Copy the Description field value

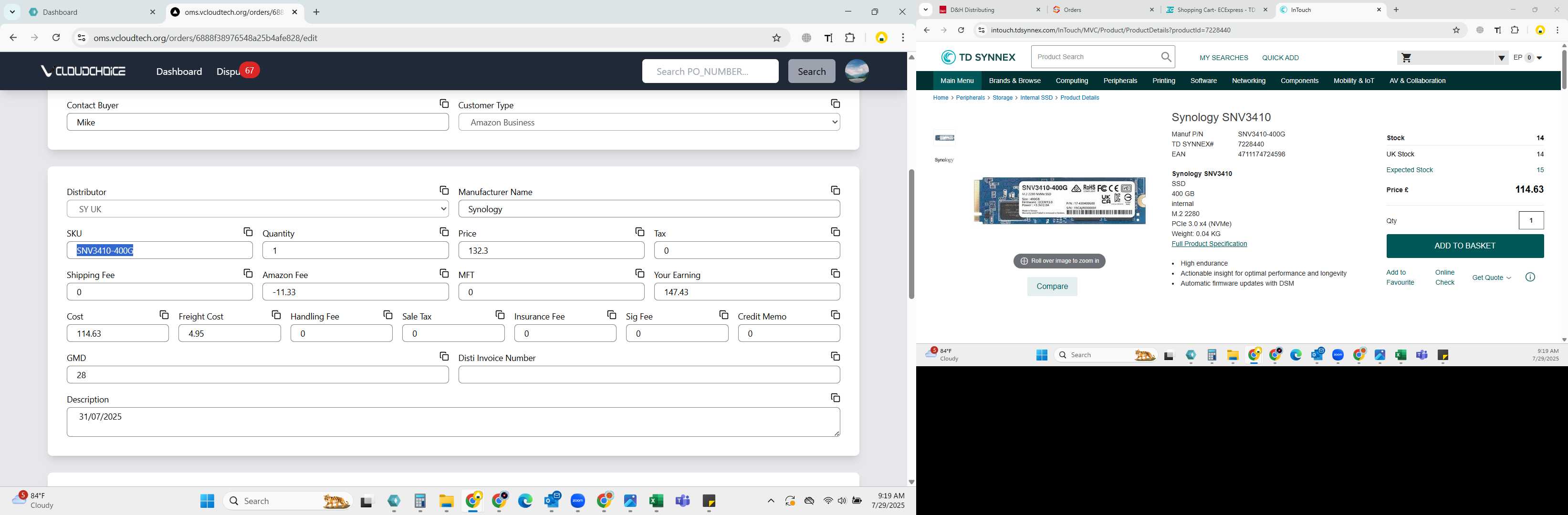click(835, 398)
